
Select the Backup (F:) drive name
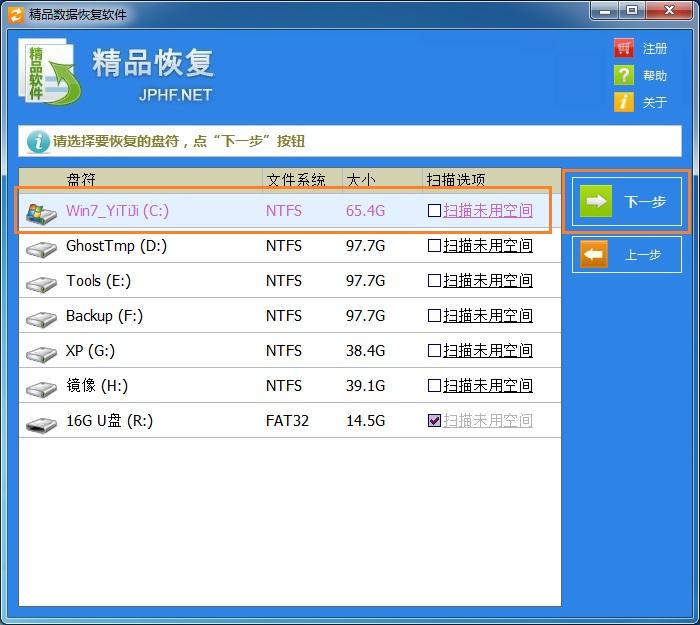click(x=104, y=316)
